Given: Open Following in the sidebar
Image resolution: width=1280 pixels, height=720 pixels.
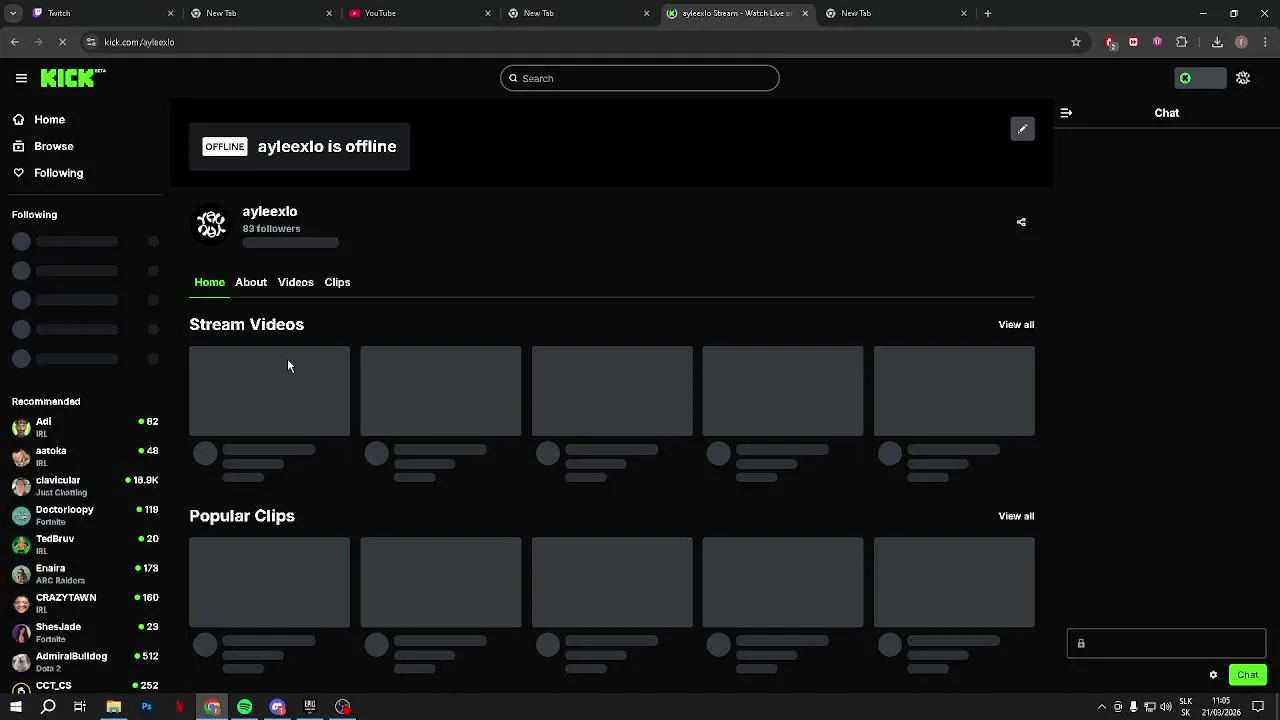Looking at the screenshot, I should [x=58, y=173].
